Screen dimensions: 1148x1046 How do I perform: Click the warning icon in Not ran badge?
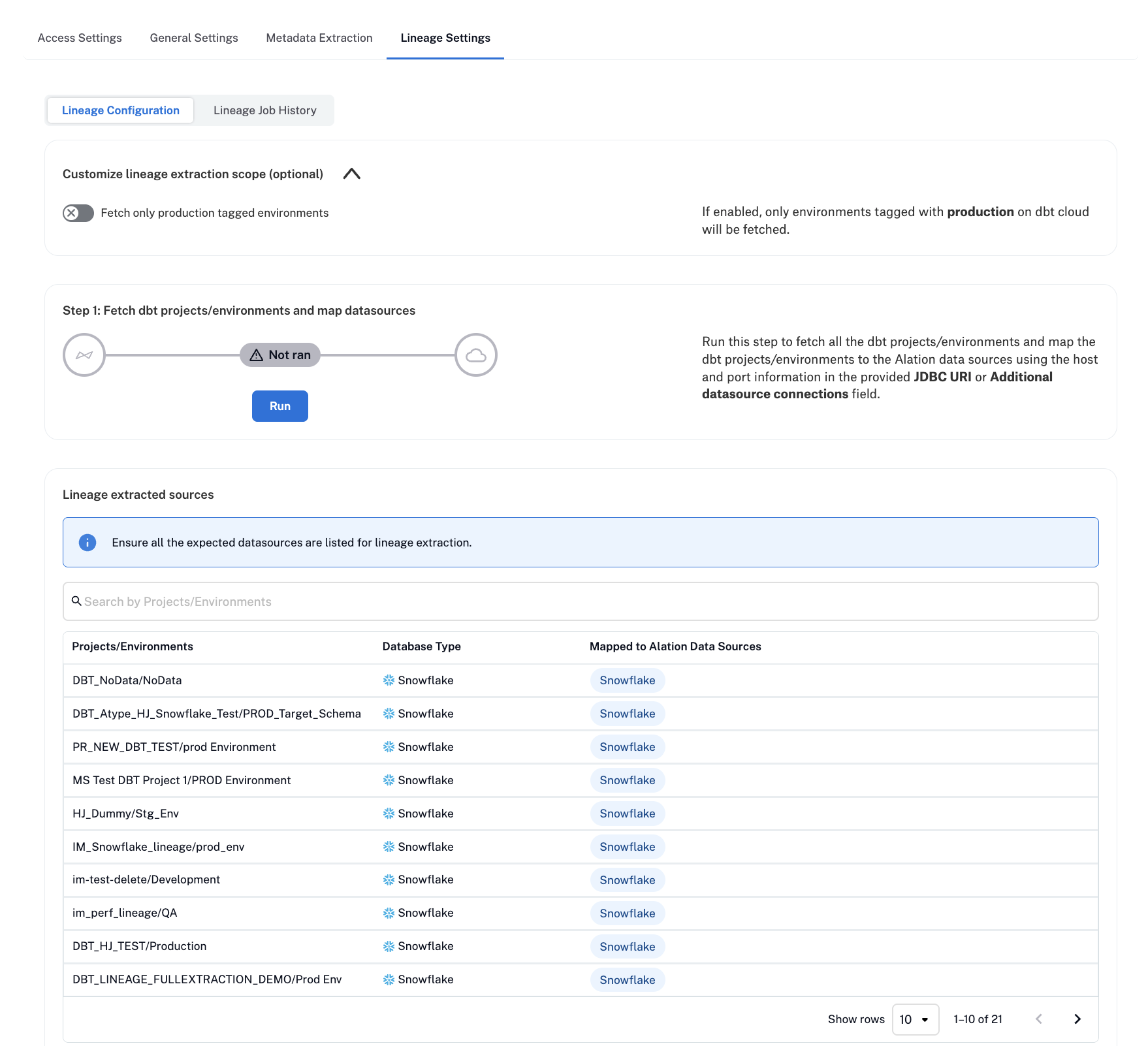[x=257, y=355]
